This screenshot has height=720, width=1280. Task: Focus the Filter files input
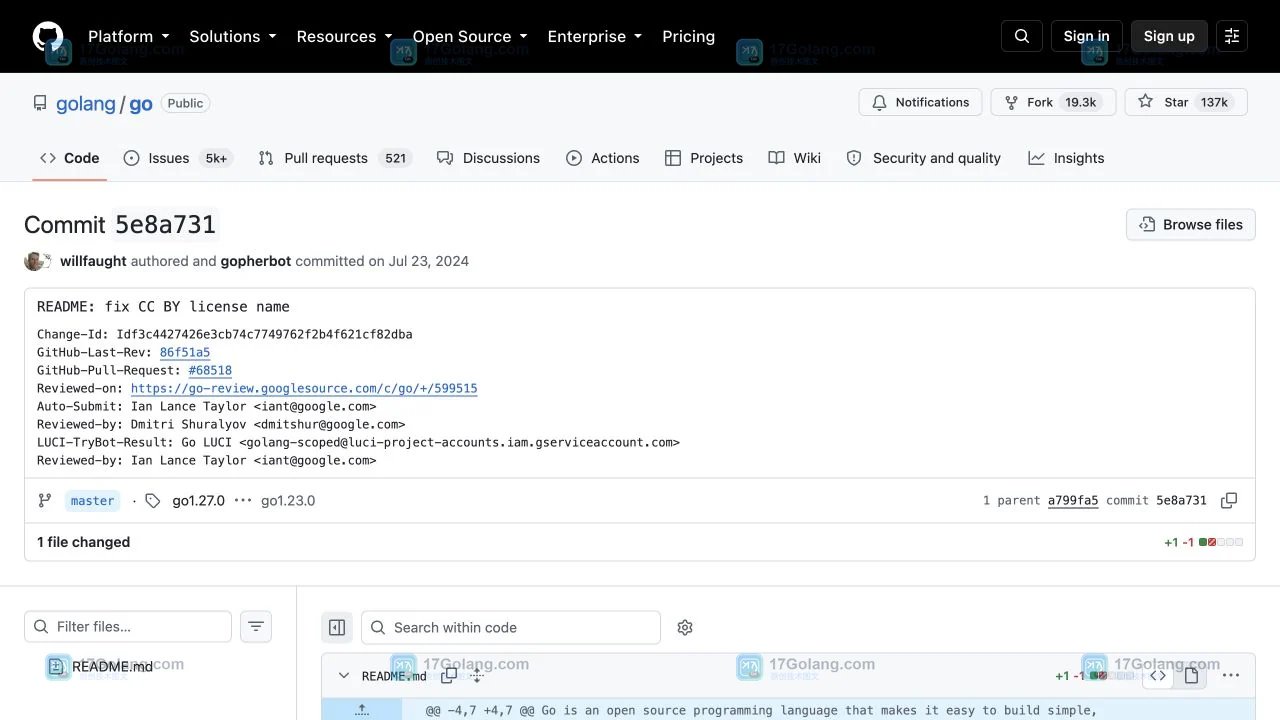(128, 626)
